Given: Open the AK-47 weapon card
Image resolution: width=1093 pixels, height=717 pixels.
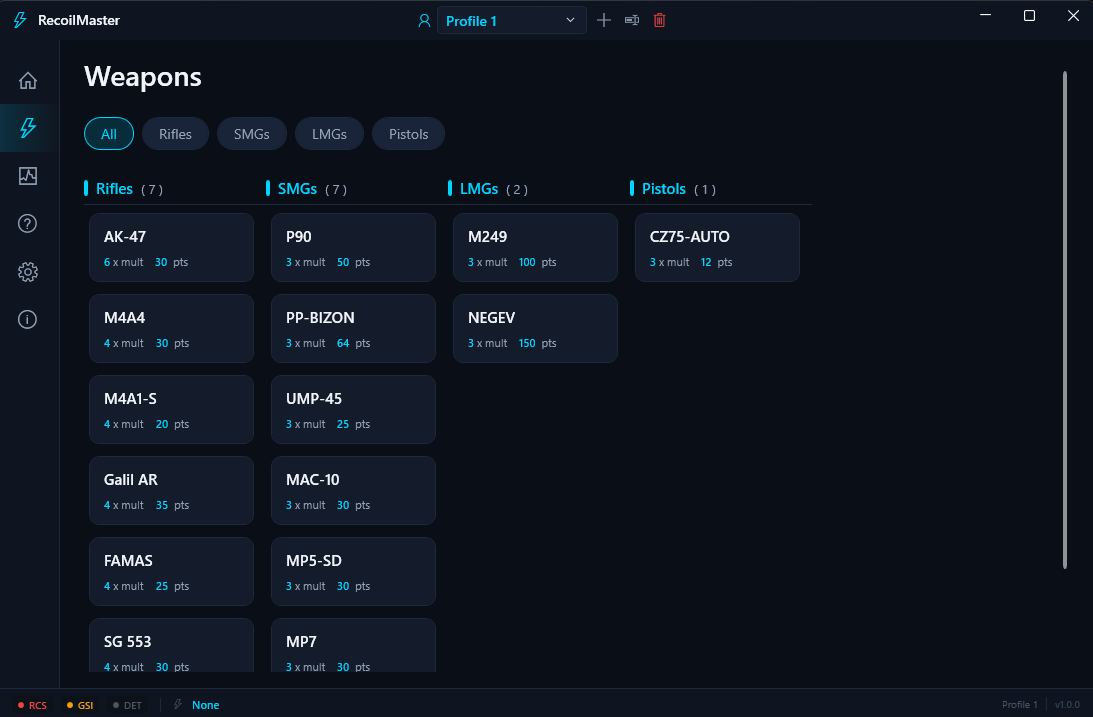Looking at the screenshot, I should click(171, 247).
